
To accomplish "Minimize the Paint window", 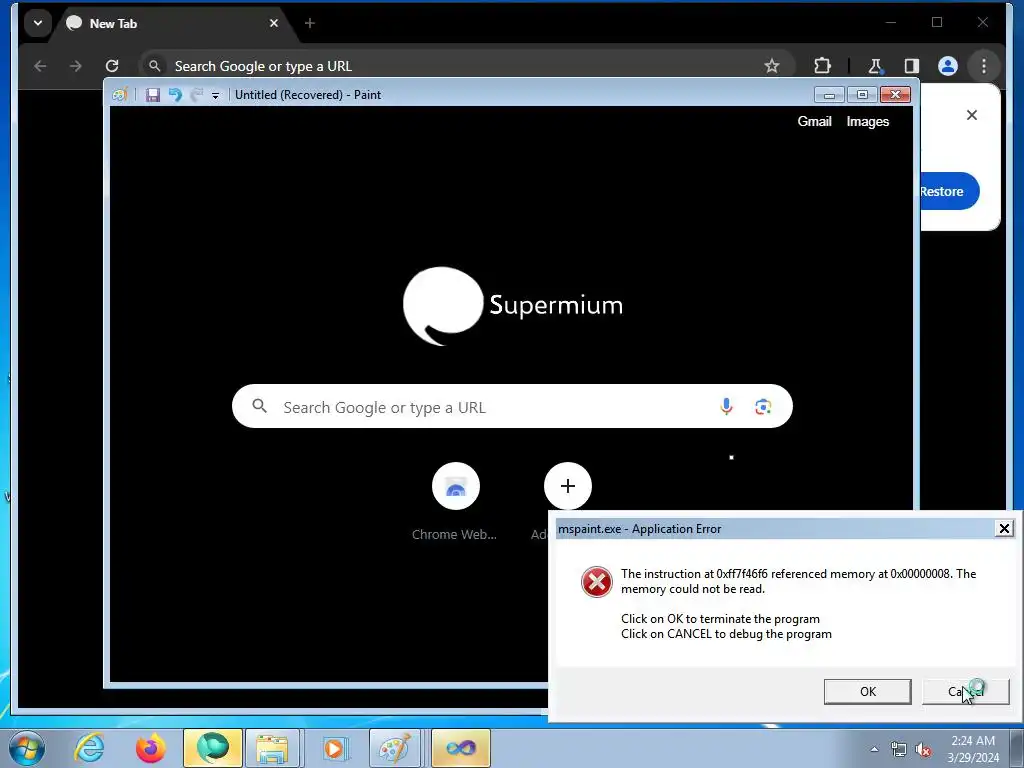I will (829, 95).
